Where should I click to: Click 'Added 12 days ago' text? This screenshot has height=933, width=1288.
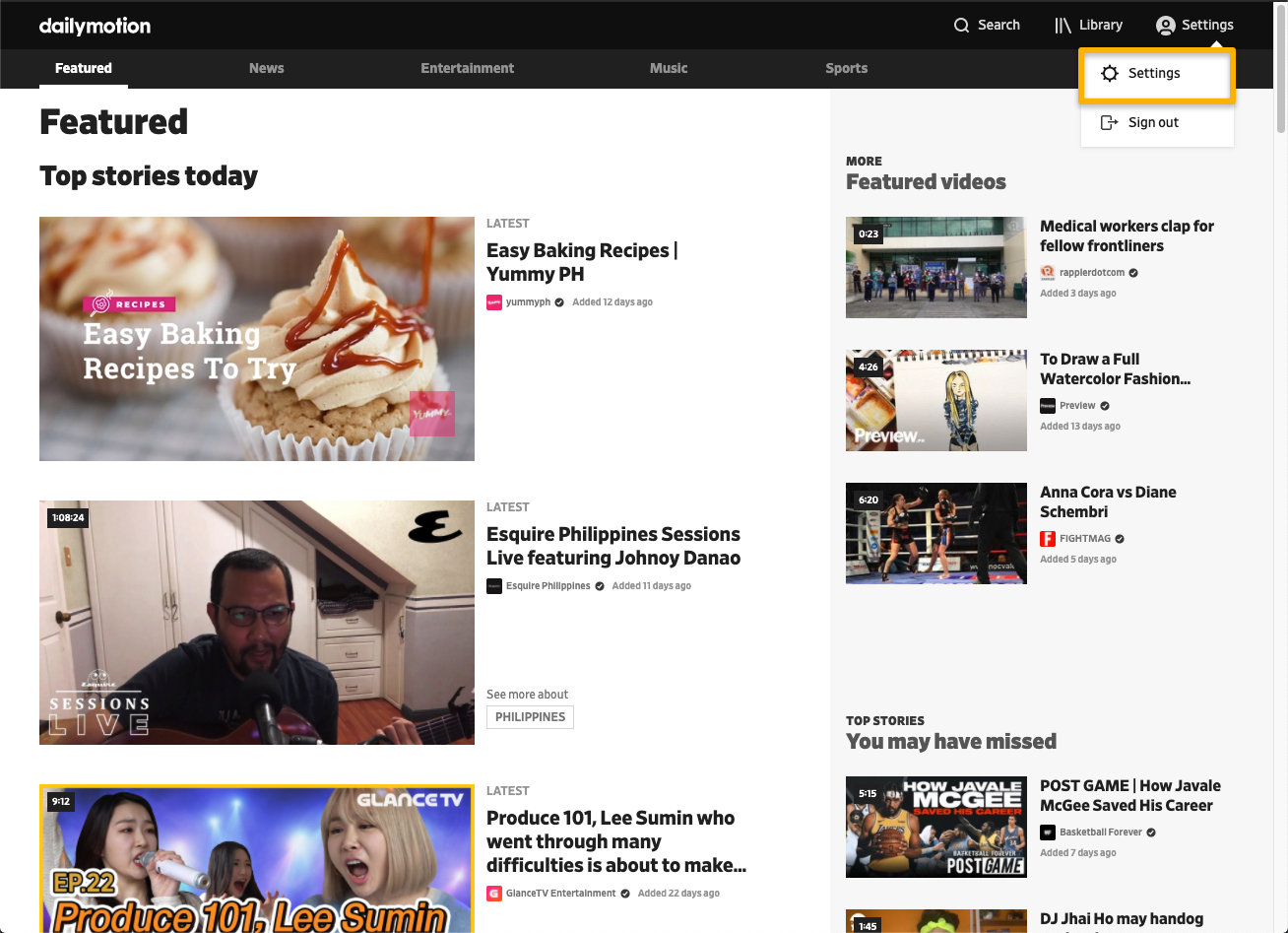click(x=612, y=302)
